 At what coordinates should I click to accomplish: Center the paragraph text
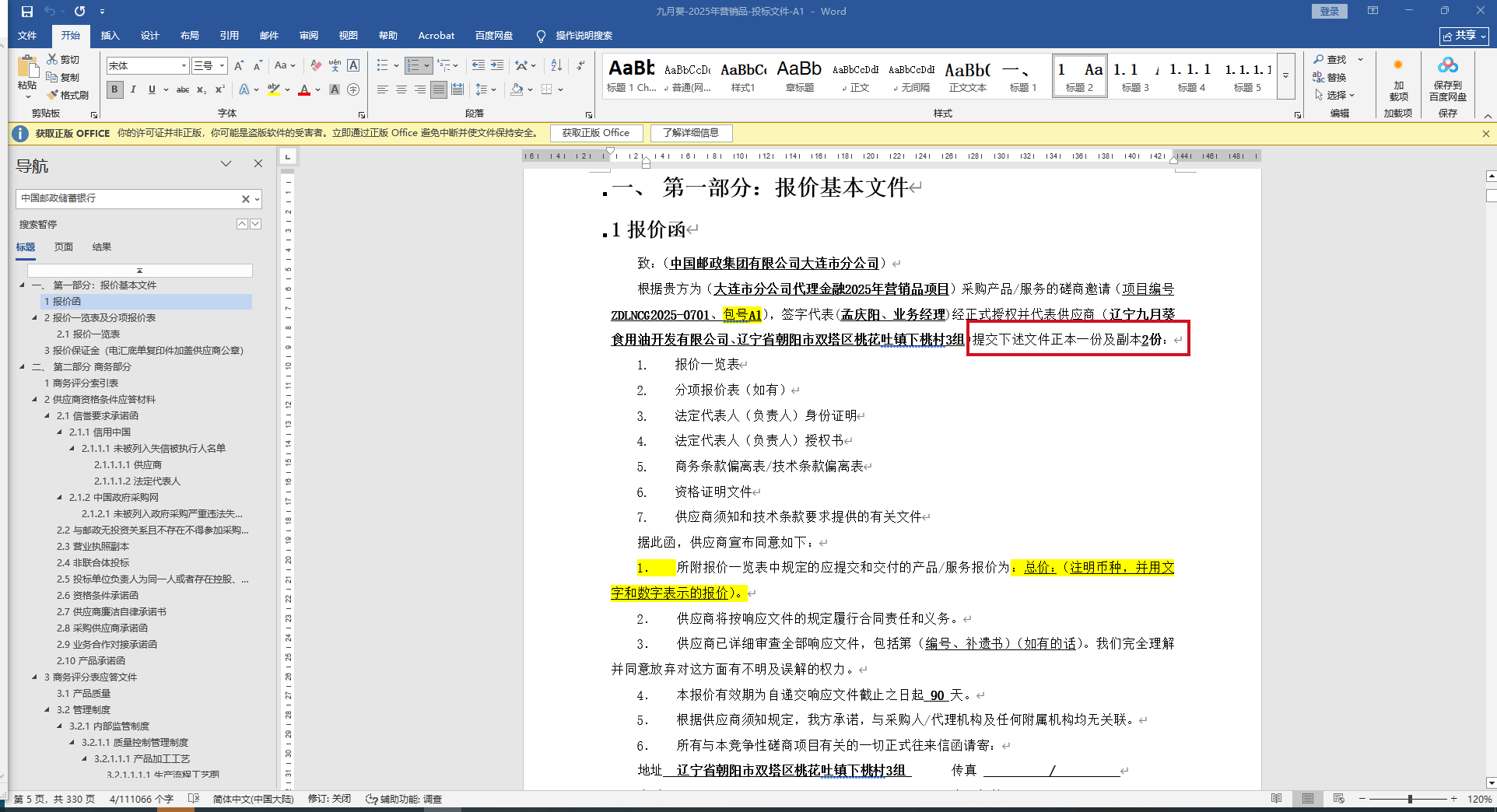click(x=401, y=89)
